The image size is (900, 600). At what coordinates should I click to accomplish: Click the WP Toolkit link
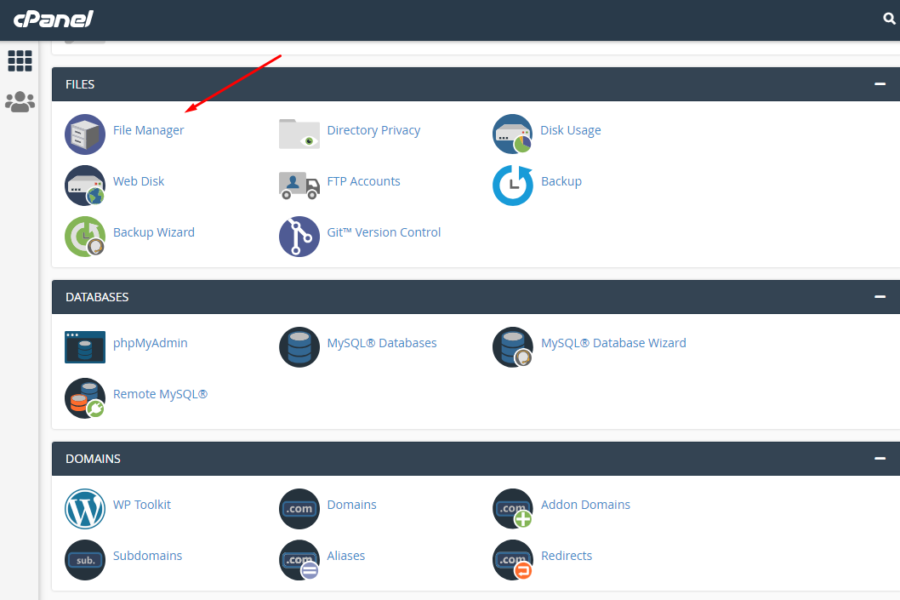[x=142, y=505]
